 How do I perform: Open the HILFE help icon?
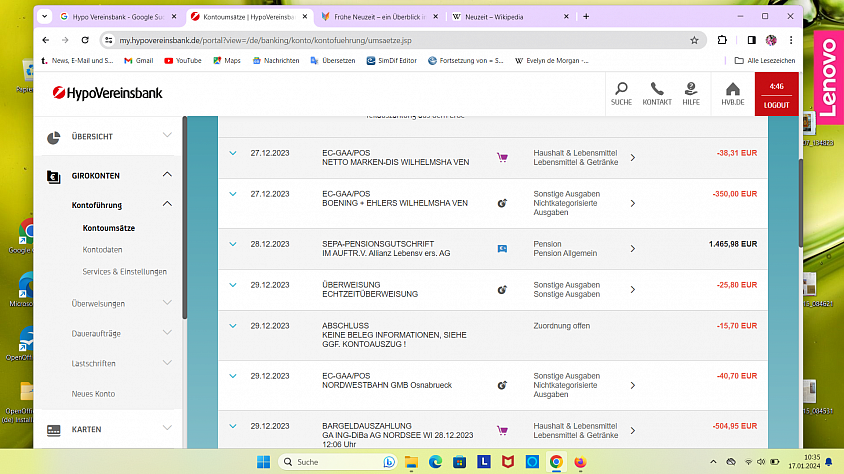click(691, 88)
